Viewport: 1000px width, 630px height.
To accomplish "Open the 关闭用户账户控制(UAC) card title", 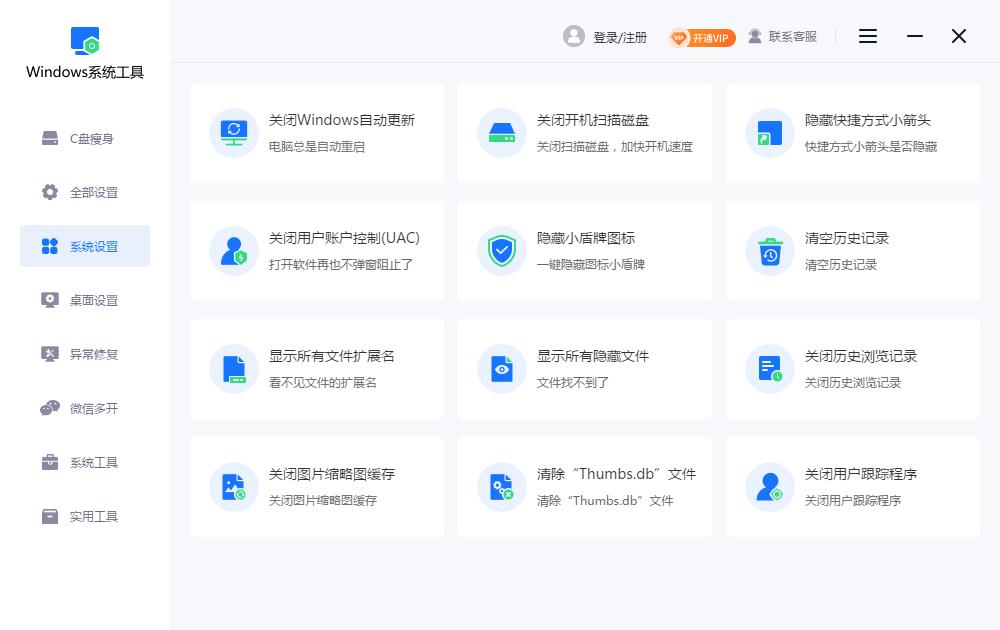I will (x=344, y=238).
